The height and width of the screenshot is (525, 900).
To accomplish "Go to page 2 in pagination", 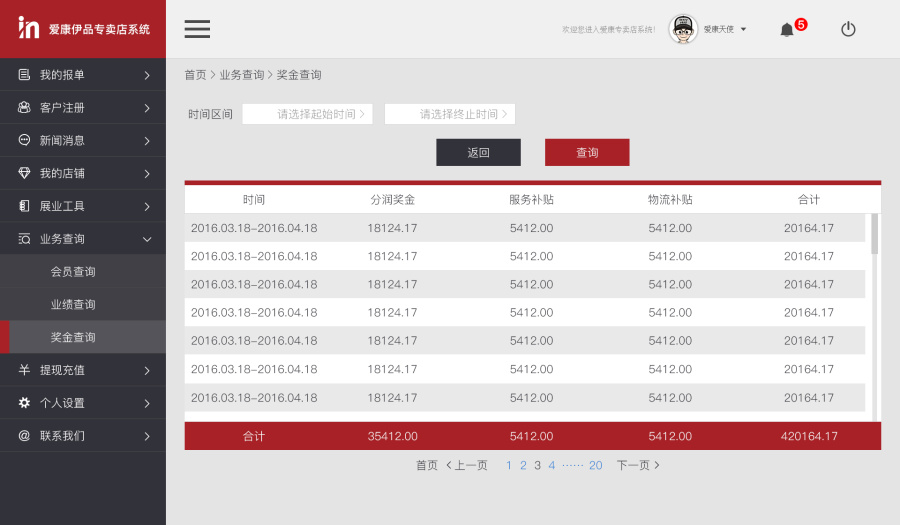I will pos(523,465).
